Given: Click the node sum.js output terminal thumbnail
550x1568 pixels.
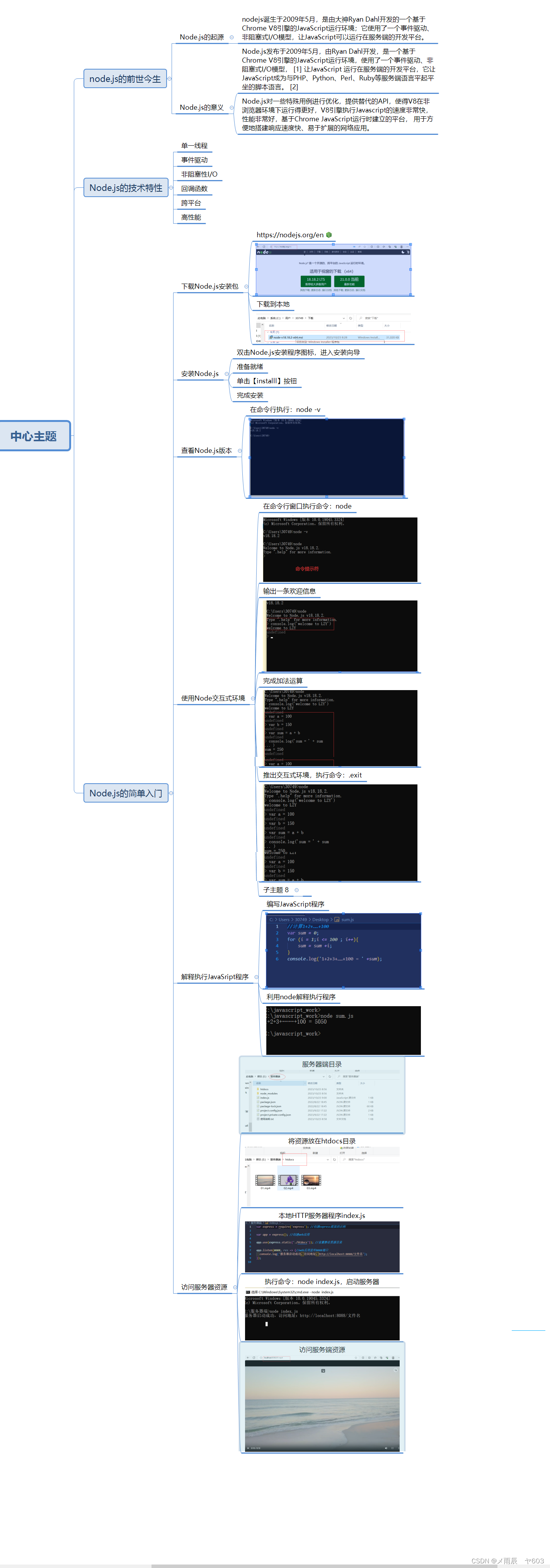Looking at the screenshot, I should pyautogui.click(x=344, y=1031).
